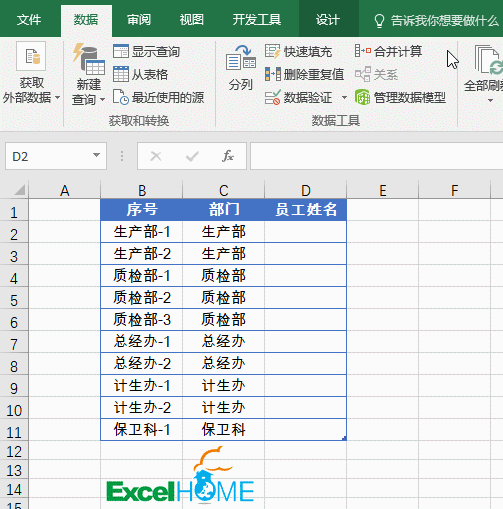The width and height of the screenshot is (503, 509).
Task: Select column D header
Action: click(306, 190)
